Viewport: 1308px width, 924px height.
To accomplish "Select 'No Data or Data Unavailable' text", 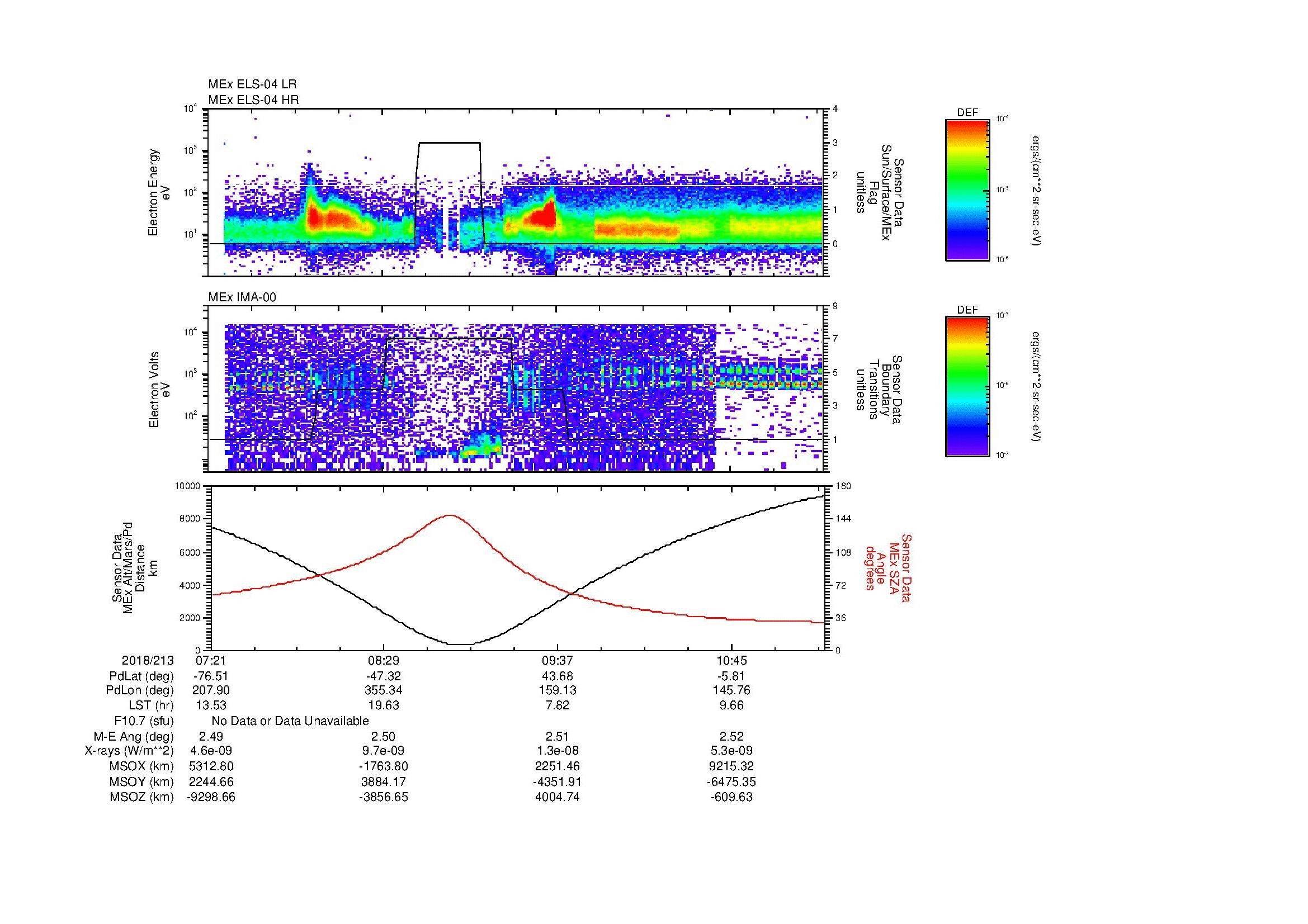I will pyautogui.click(x=290, y=721).
